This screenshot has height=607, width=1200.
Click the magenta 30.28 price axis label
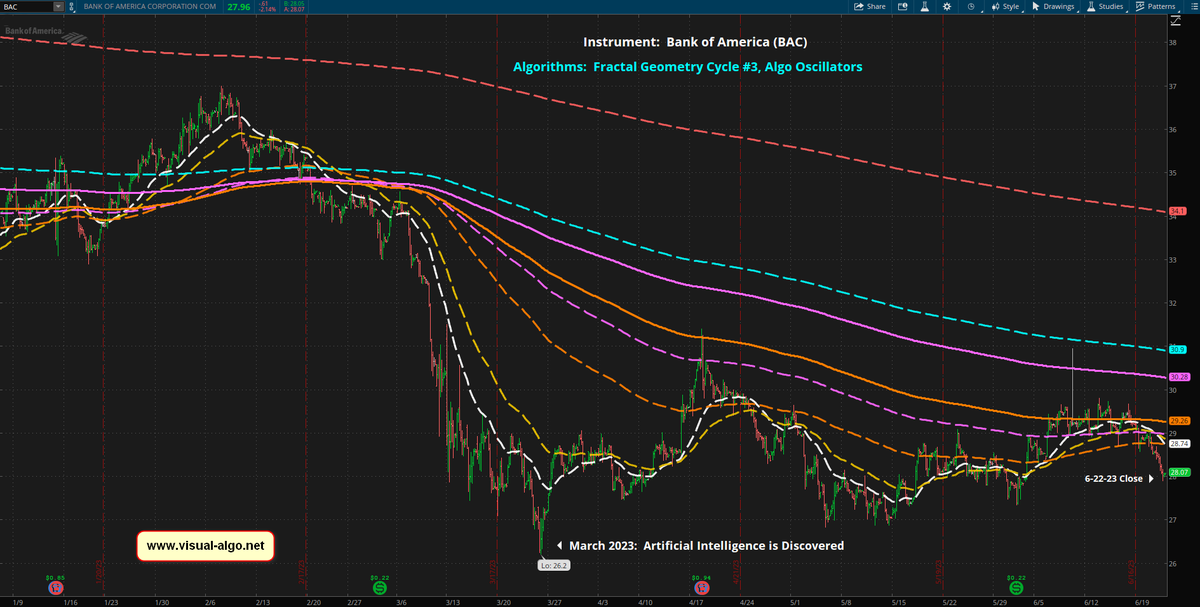1178,377
